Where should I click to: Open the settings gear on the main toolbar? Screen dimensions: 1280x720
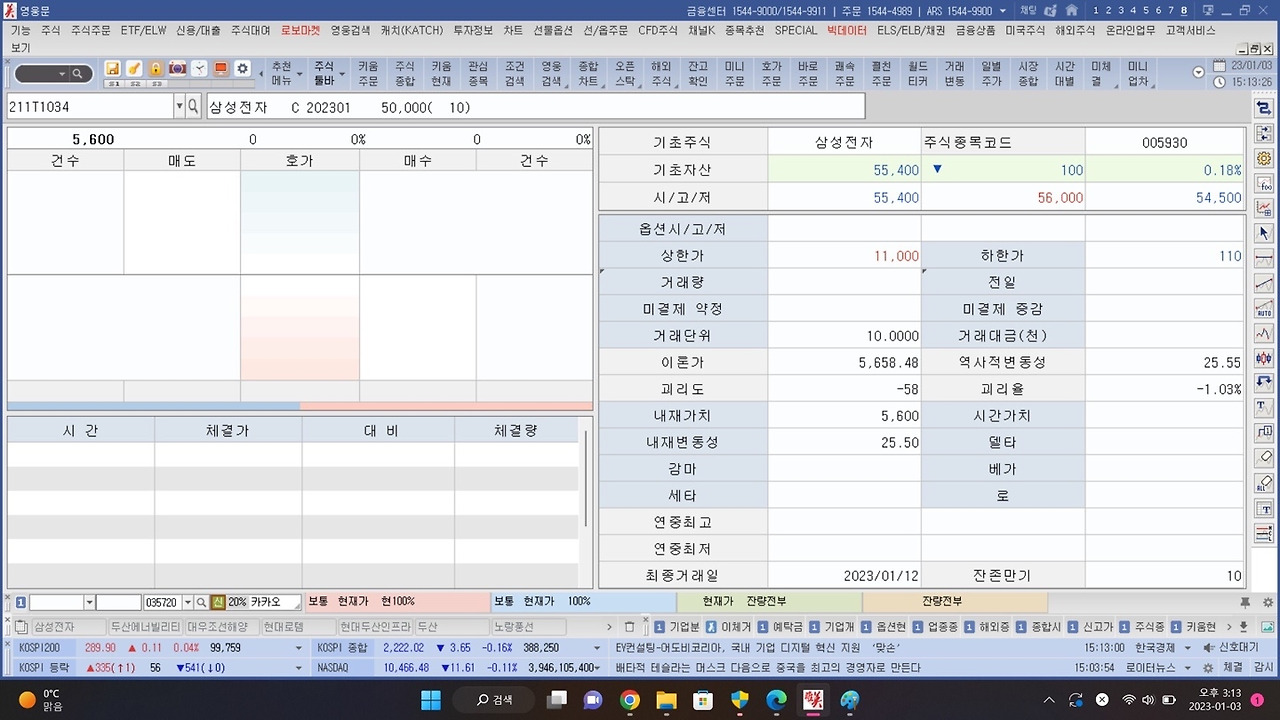click(240, 68)
